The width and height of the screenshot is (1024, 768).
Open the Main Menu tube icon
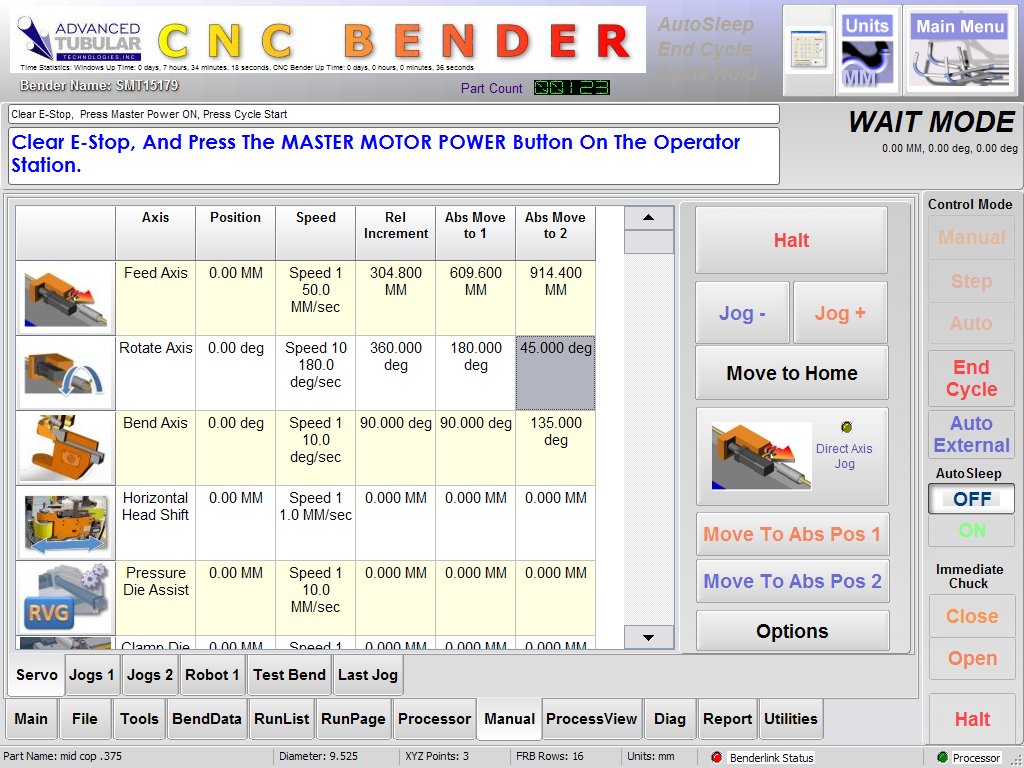point(959,50)
